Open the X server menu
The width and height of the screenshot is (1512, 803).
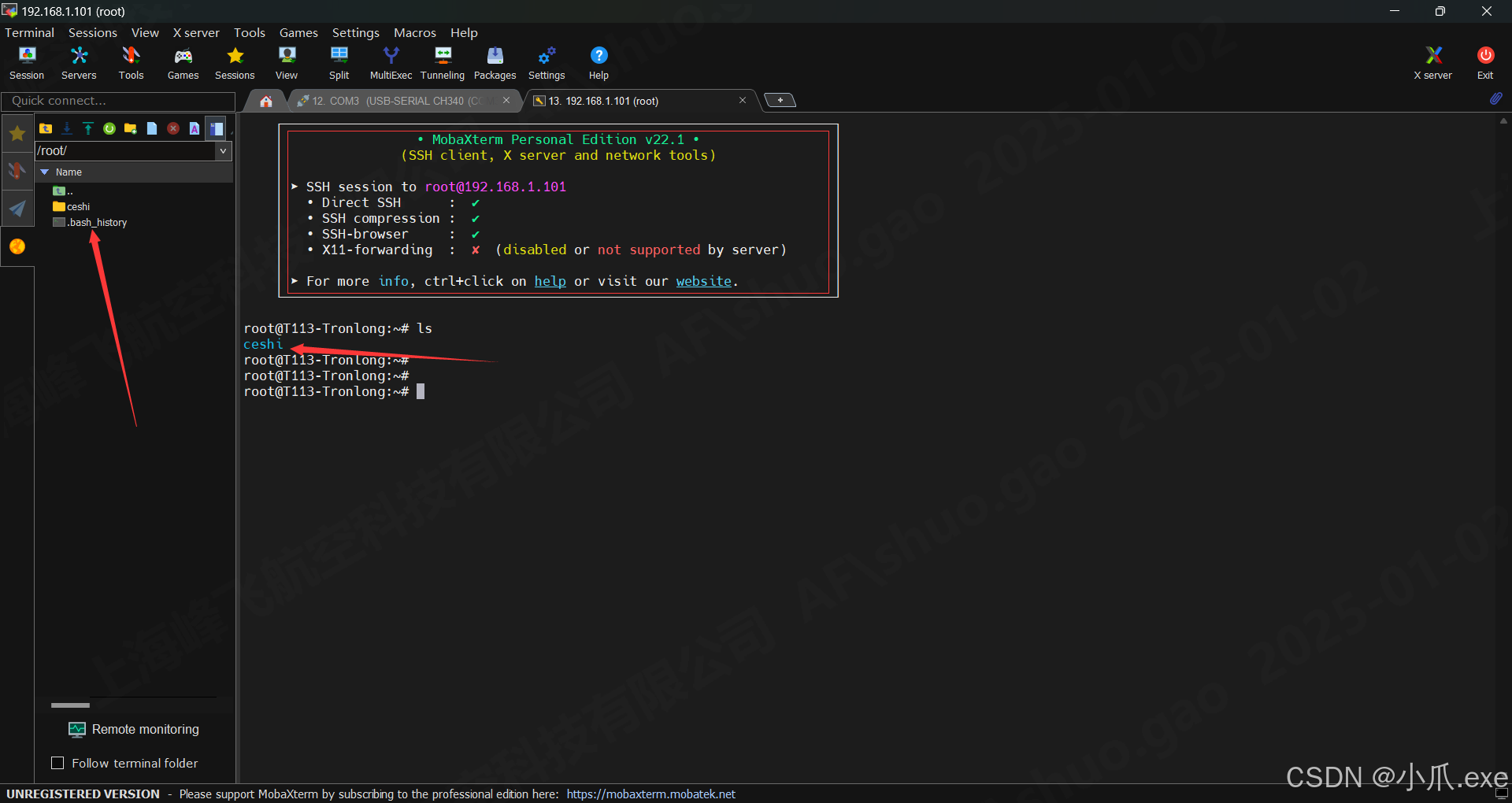coord(196,32)
